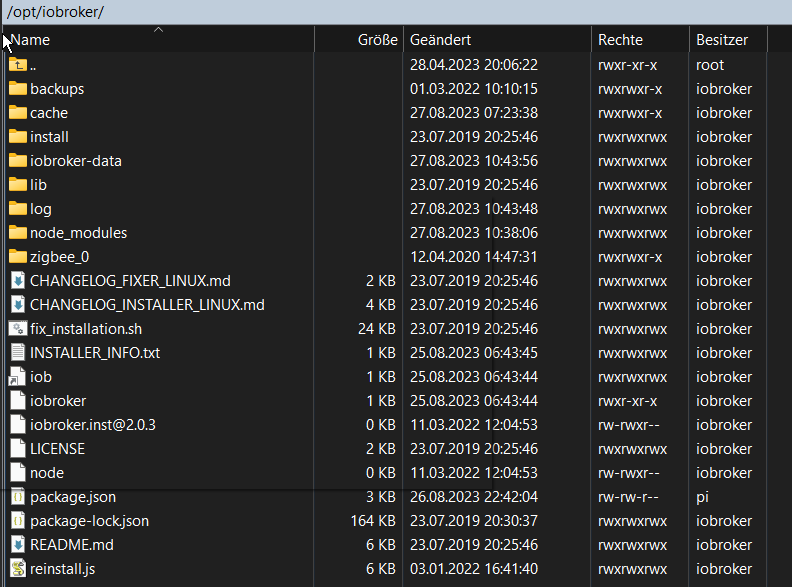Click the node file icon
This screenshot has width=792, height=587.
click(18, 473)
